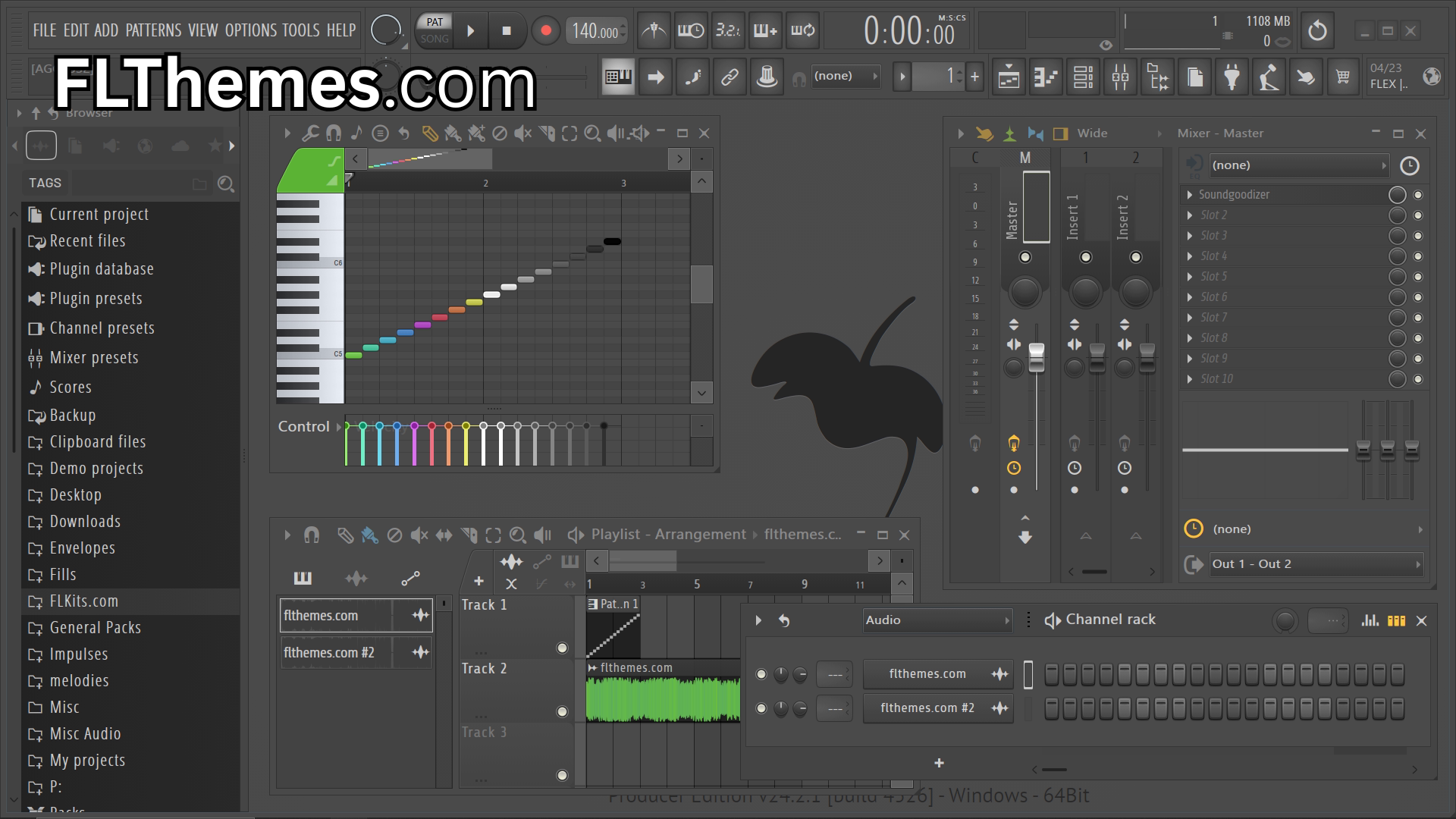This screenshot has height=819, width=1456.
Task: Open the shopping cart content library
Action: 1343,77
